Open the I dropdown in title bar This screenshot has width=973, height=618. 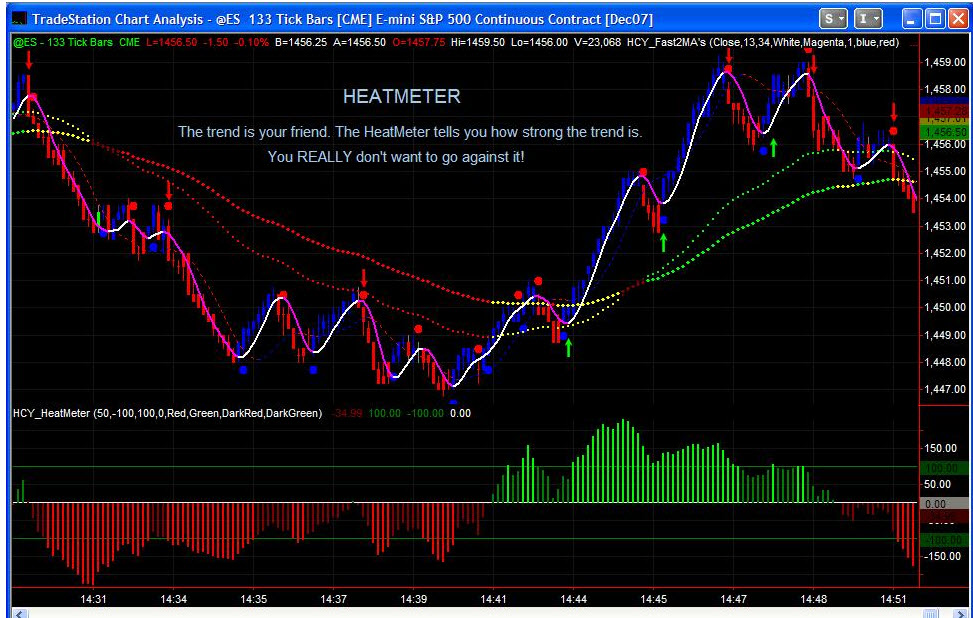tap(868, 19)
